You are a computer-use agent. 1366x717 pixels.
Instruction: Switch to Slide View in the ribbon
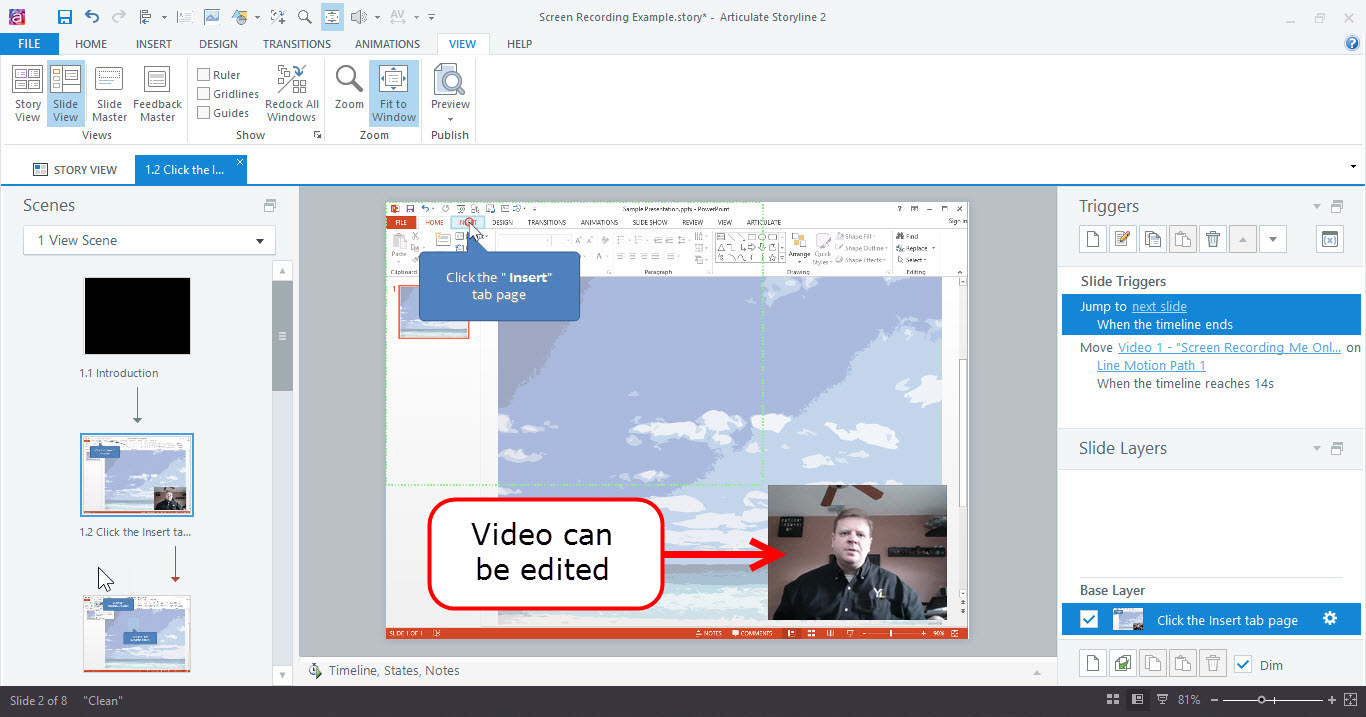66,93
